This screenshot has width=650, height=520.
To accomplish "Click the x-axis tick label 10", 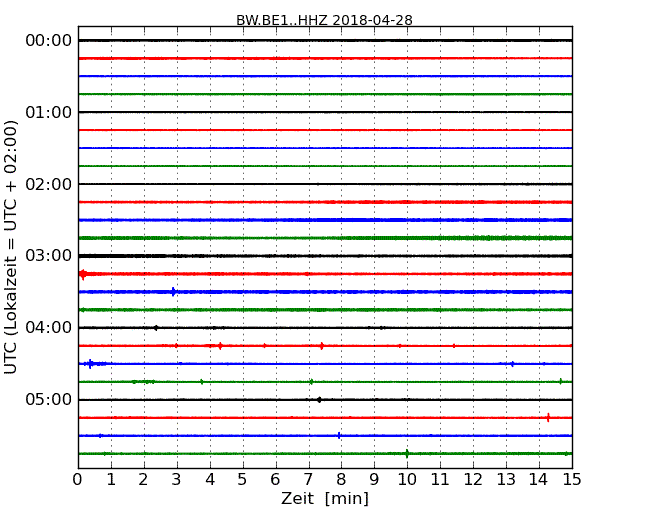I will tap(407, 480).
